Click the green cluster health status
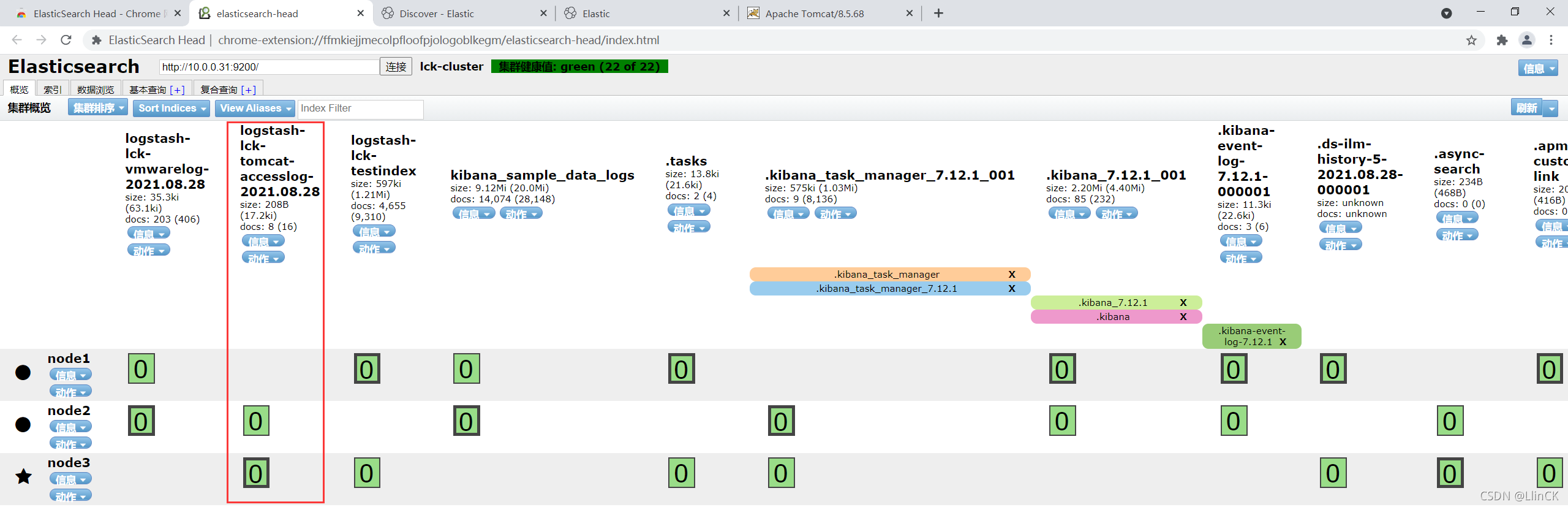Screen dimensions: 1568x507 pyautogui.click(x=579, y=66)
